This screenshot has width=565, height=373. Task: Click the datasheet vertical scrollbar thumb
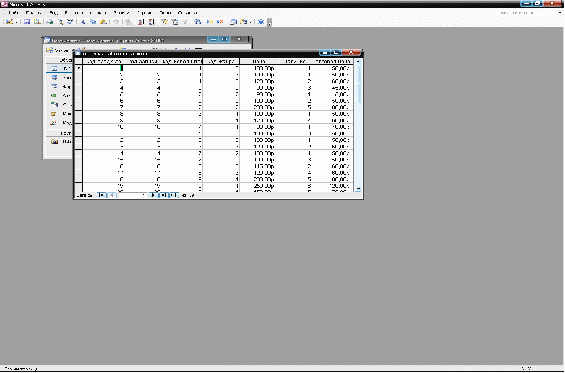click(358, 84)
